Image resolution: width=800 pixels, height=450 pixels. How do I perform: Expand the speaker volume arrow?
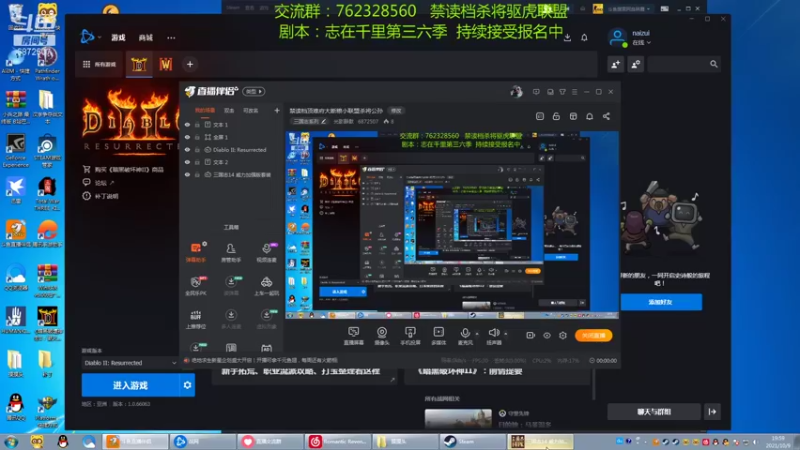(x=506, y=334)
